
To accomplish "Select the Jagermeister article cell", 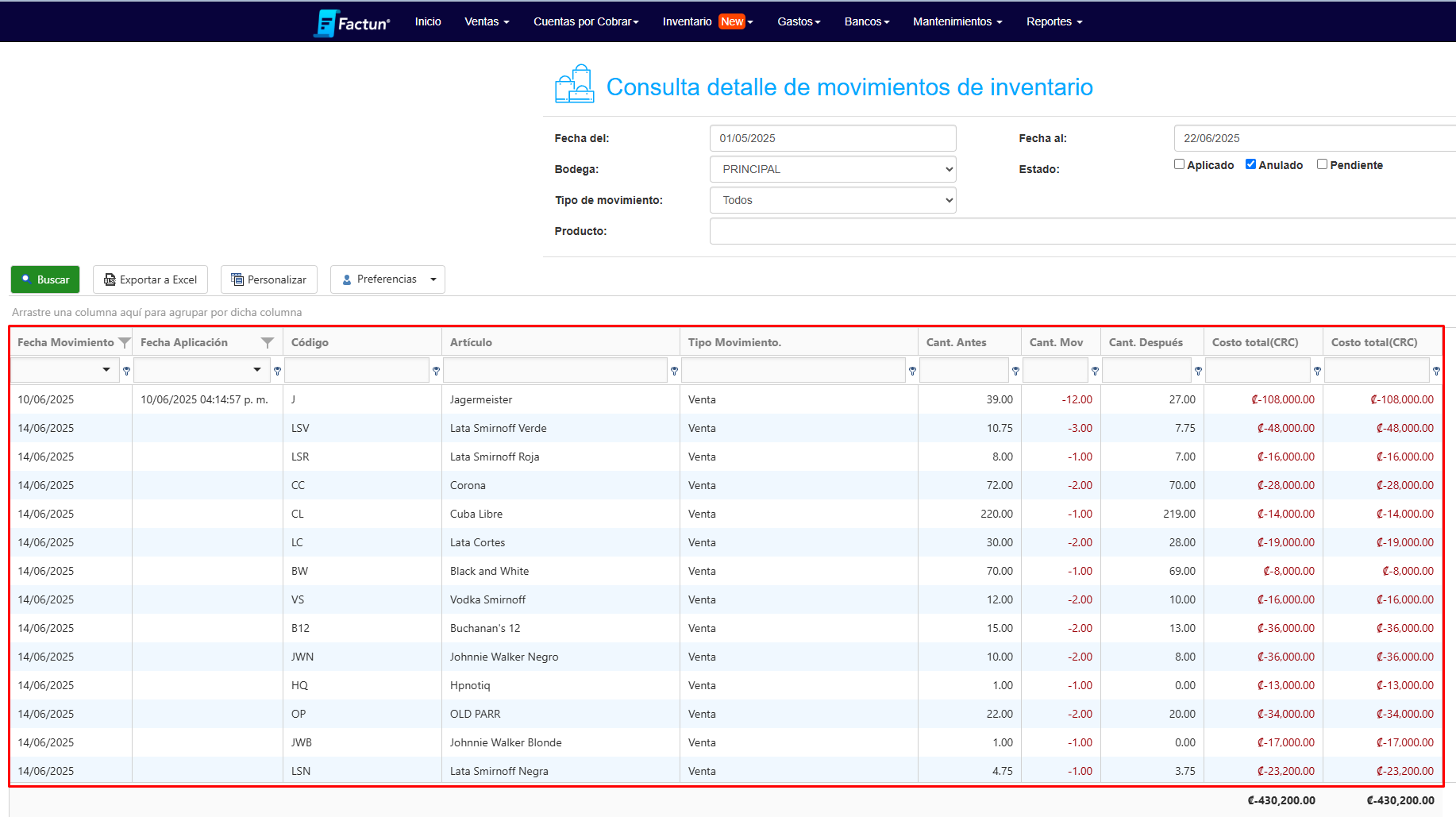I will pyautogui.click(x=560, y=399).
